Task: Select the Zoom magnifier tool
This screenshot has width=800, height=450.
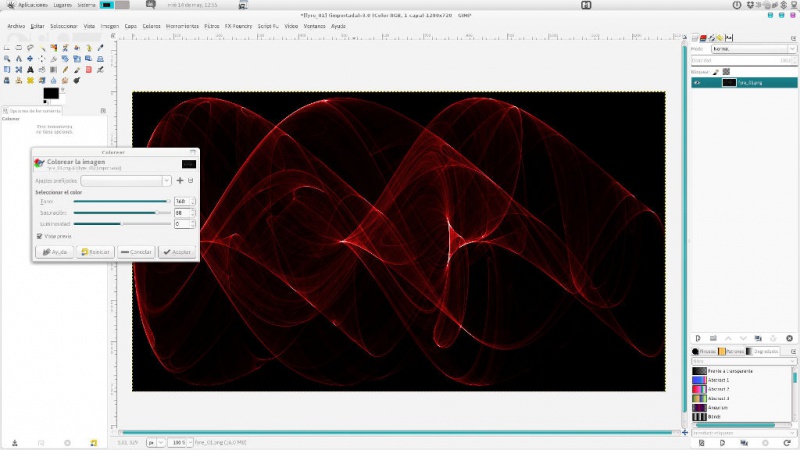Action: click(7, 59)
